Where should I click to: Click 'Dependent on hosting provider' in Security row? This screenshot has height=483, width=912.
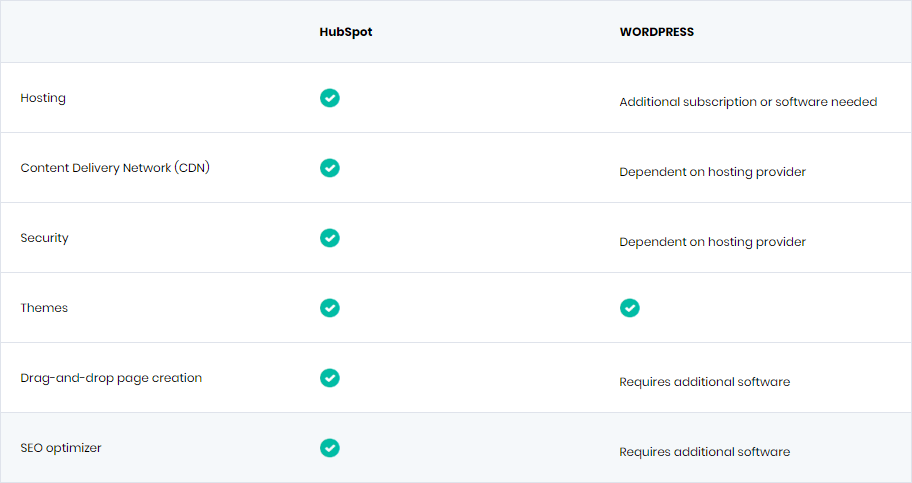coord(712,242)
